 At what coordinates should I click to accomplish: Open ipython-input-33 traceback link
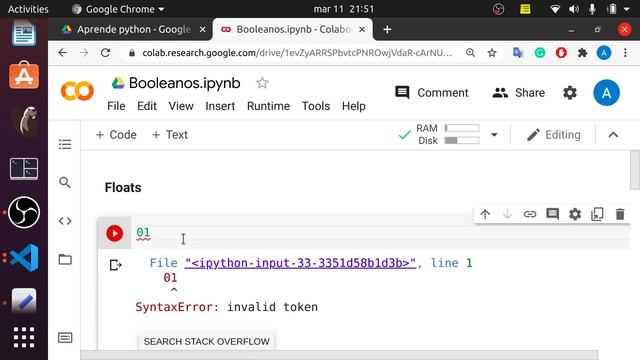click(x=300, y=263)
